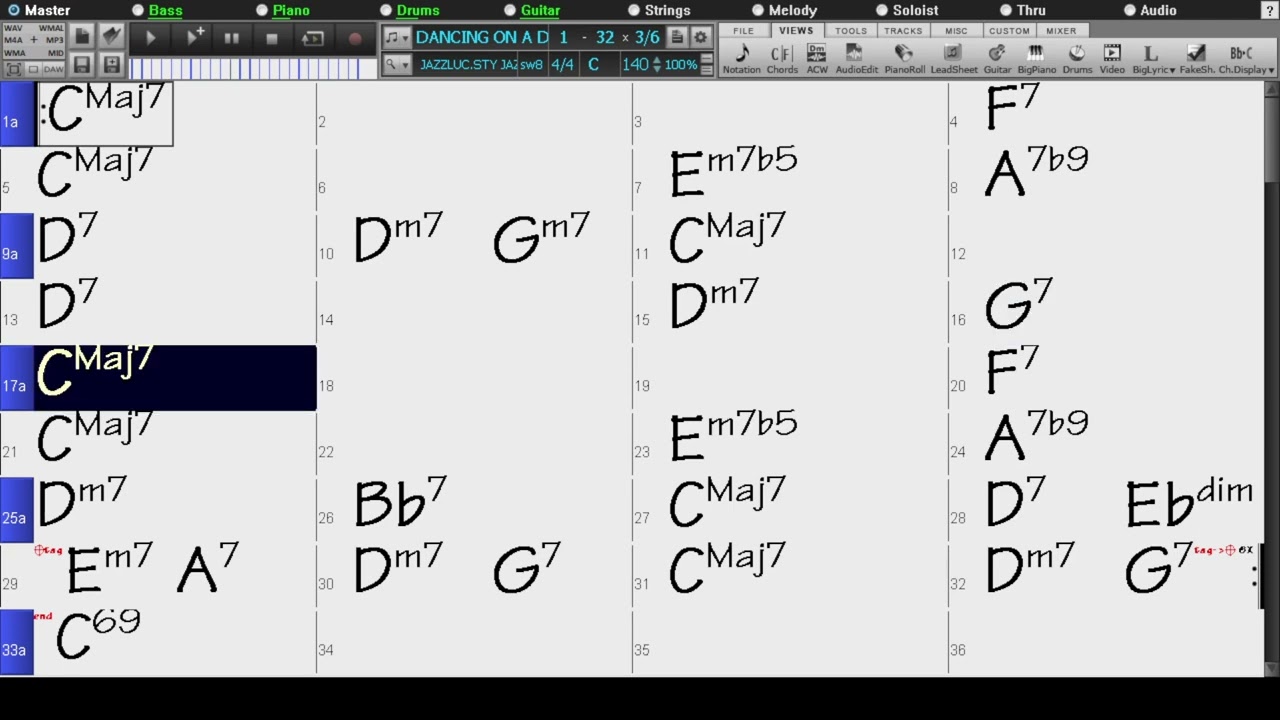Launch the ACW Audio Chord Wizard
This screenshot has height=720, width=1280.
[x=817, y=59]
